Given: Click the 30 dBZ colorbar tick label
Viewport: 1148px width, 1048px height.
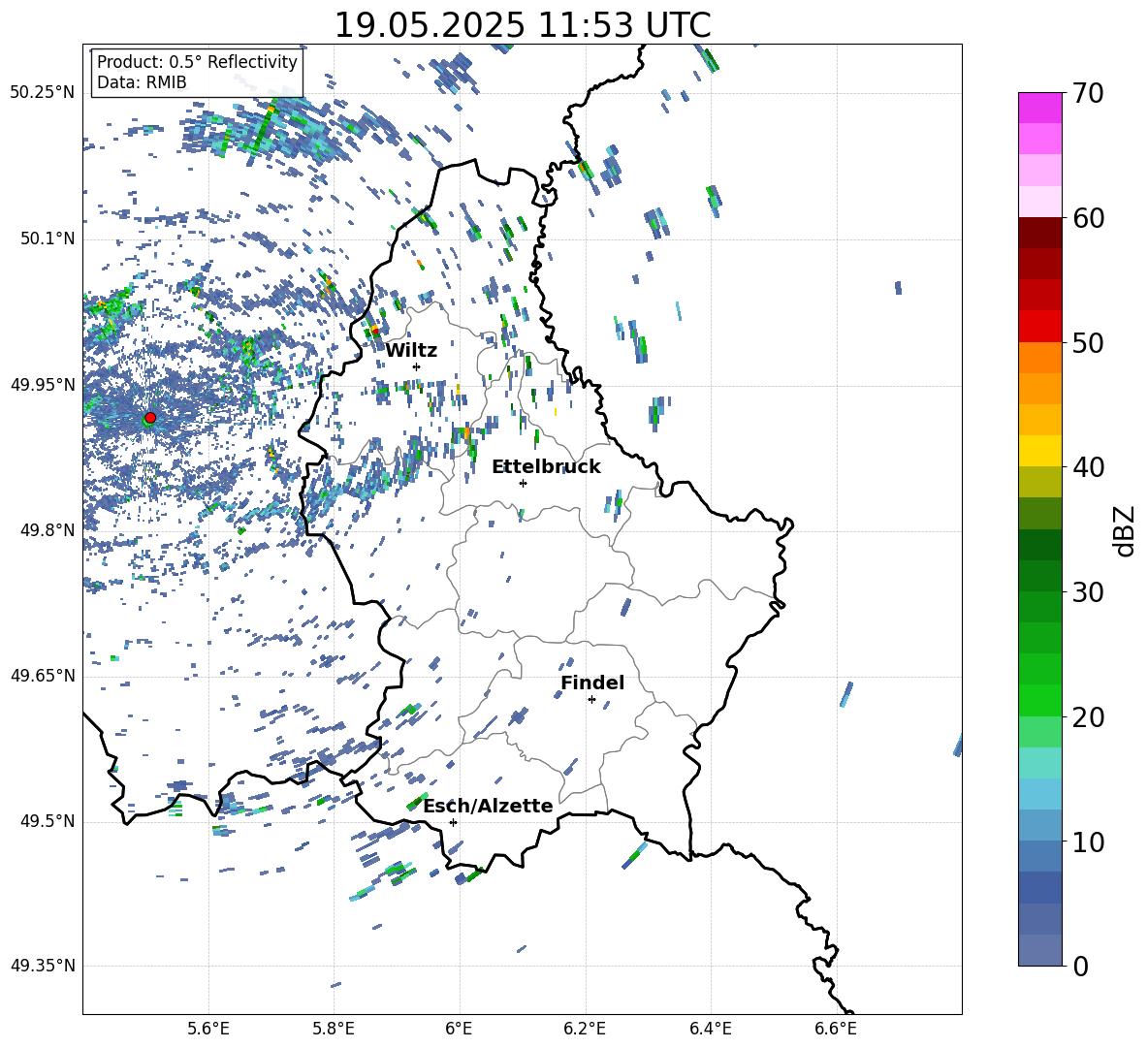Looking at the screenshot, I should tap(1088, 592).
